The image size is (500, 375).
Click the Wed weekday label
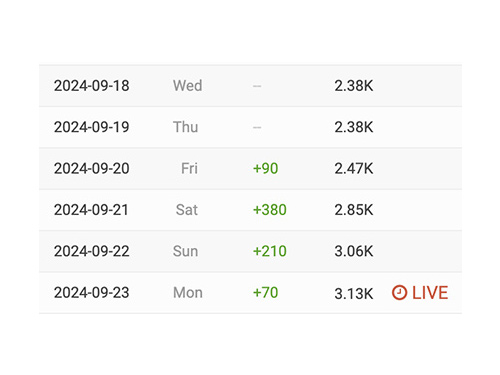pos(188,86)
